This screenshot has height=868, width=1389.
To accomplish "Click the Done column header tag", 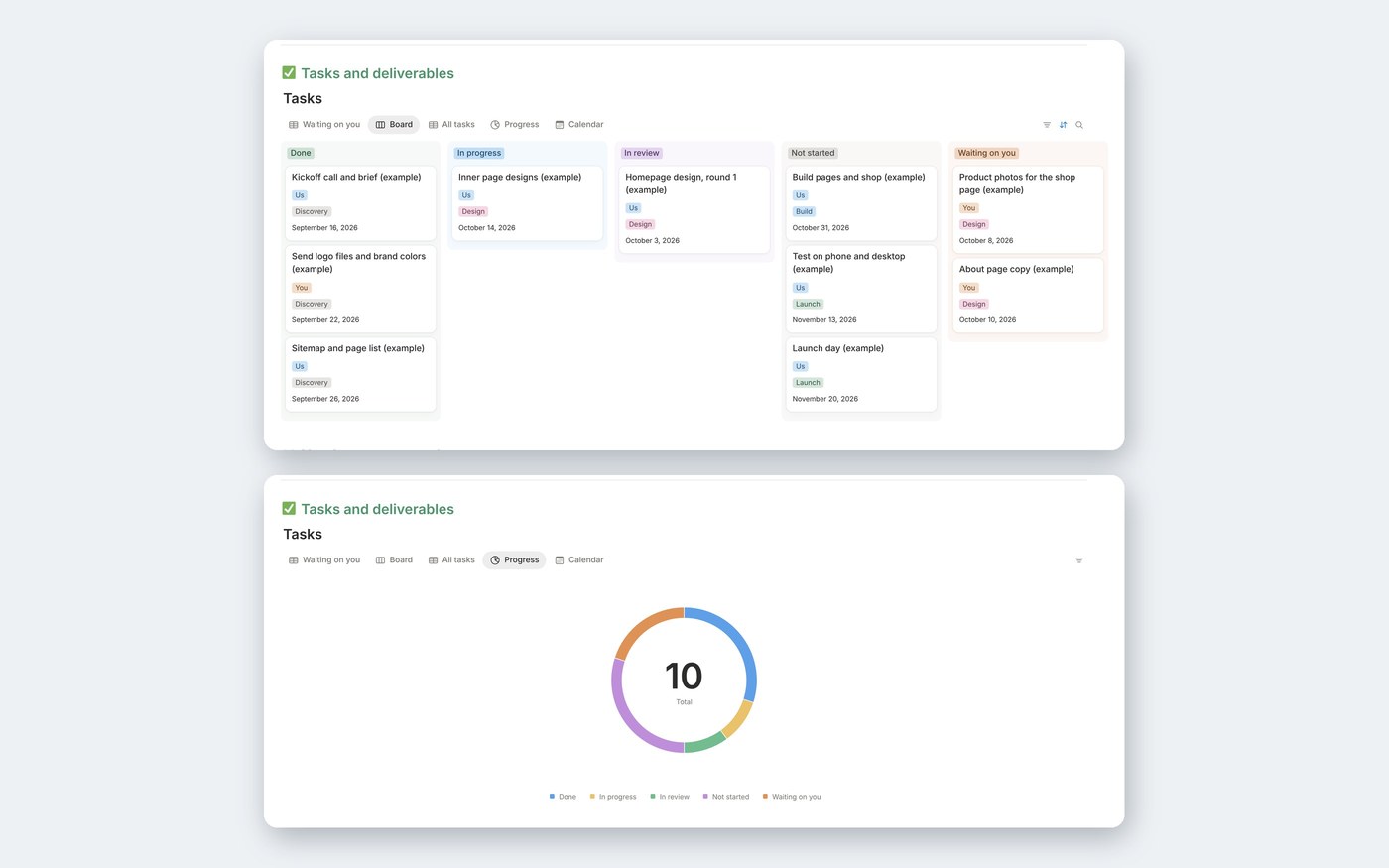I will click(301, 153).
